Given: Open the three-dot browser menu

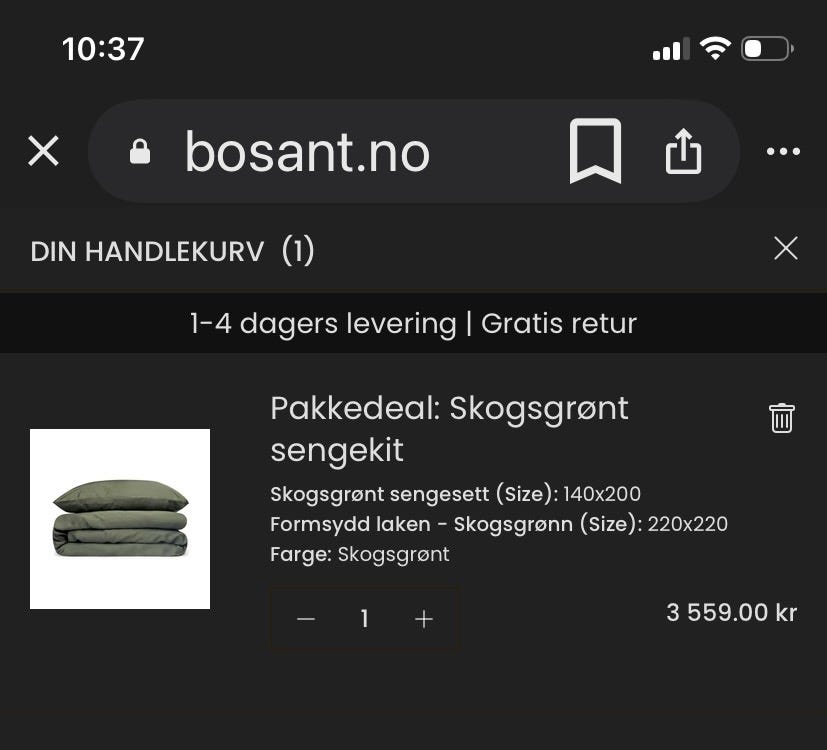Looking at the screenshot, I should coord(783,152).
